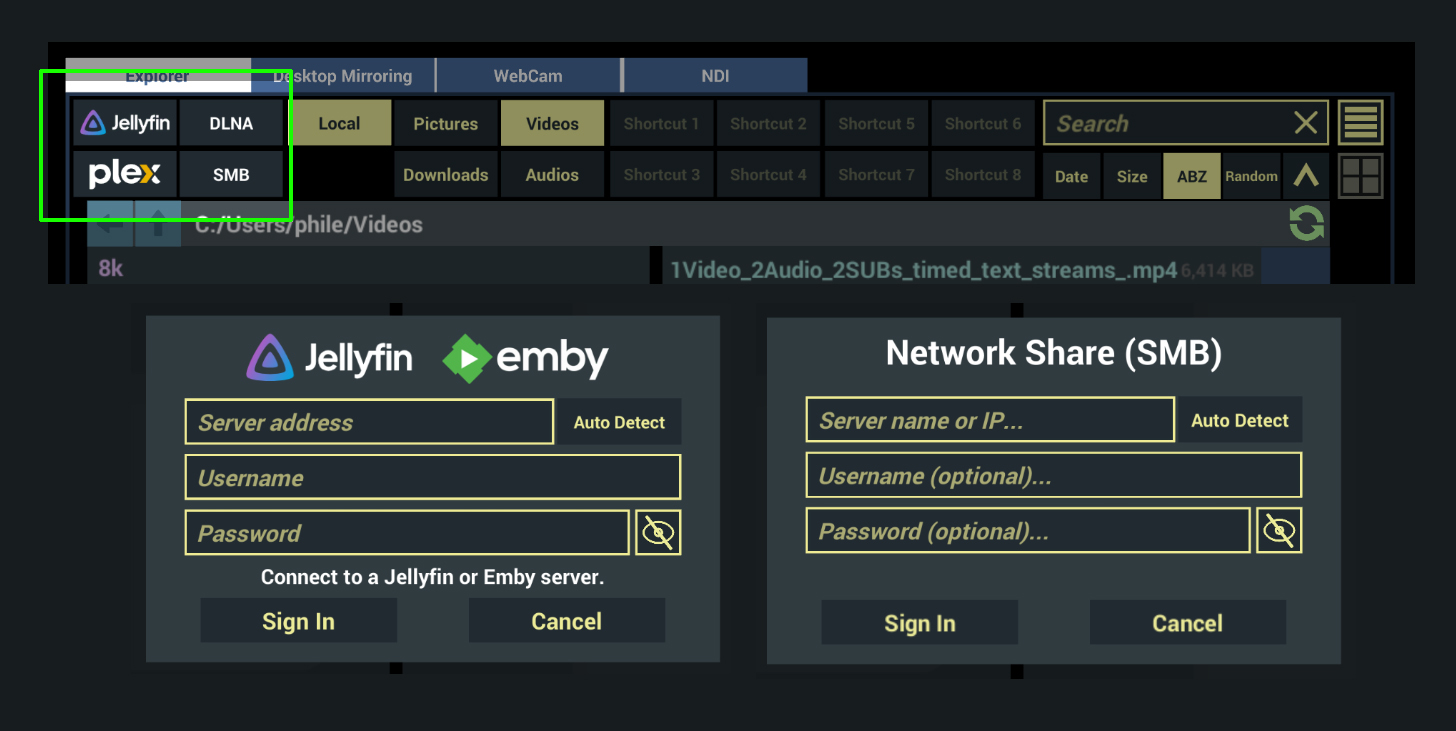
Task: Toggle Jellyfin password visibility eye
Action: click(x=658, y=533)
